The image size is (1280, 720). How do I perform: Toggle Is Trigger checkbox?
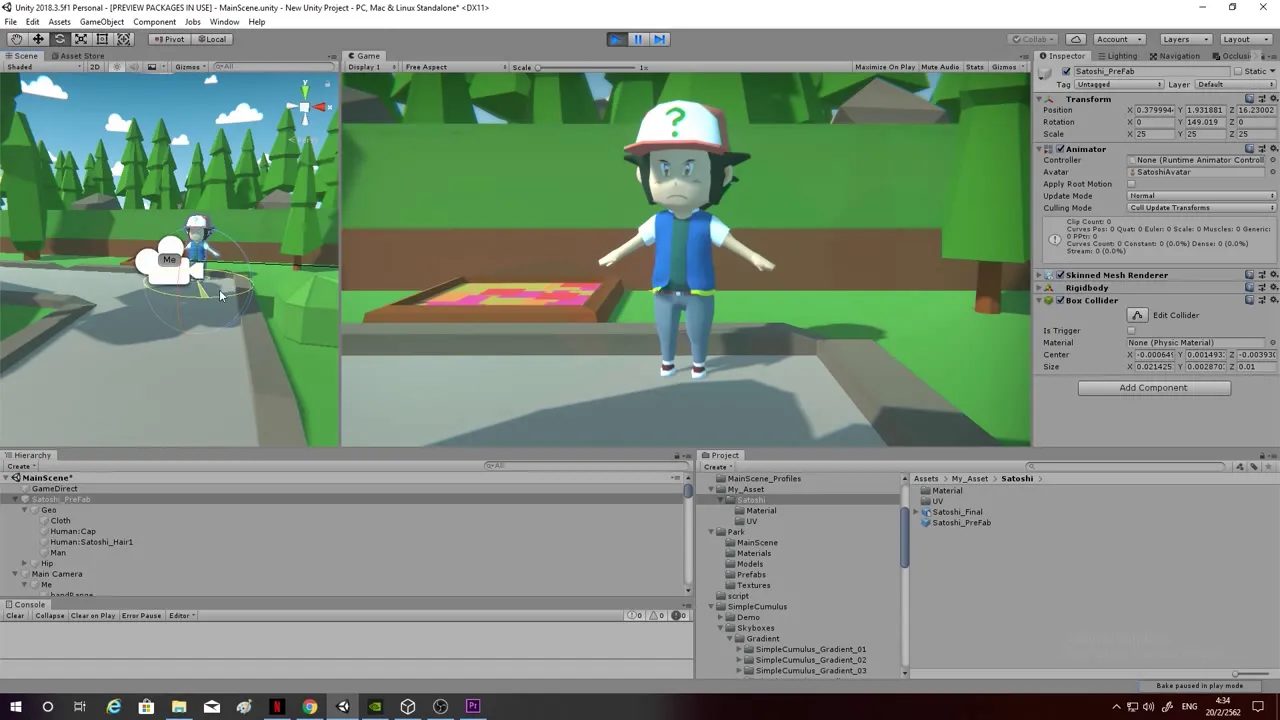(x=1132, y=331)
